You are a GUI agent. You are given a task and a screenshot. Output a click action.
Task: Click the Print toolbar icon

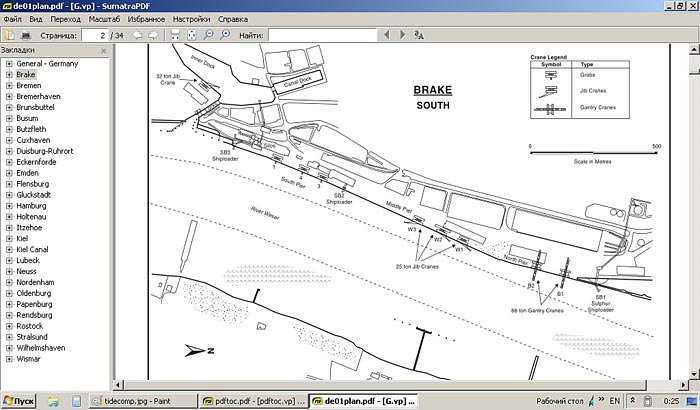click(x=26, y=35)
